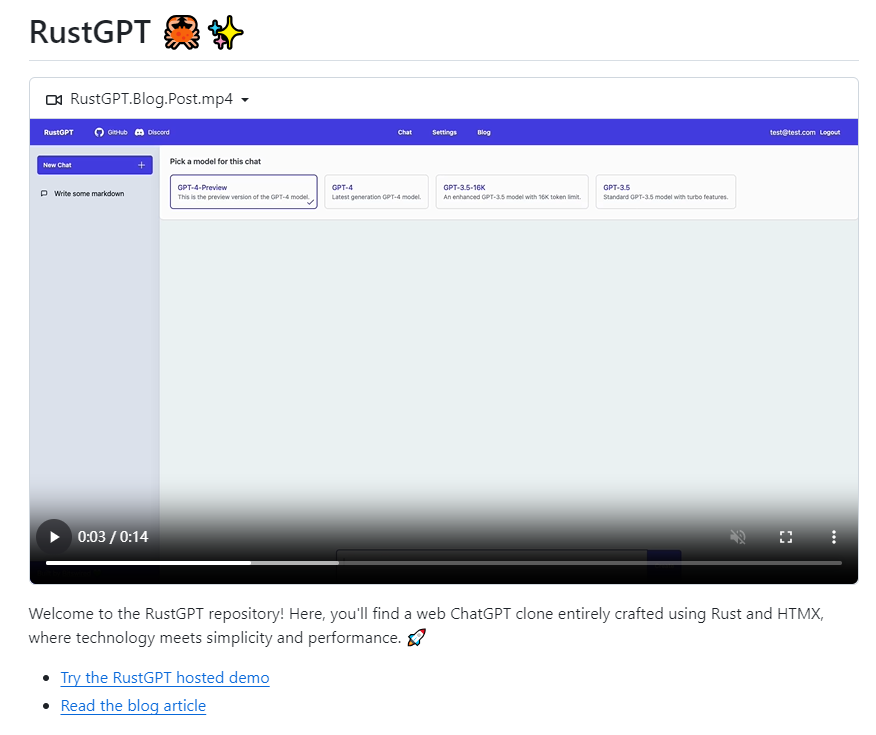Open 'Try the RustGPT hosted demo' link
Image resolution: width=876 pixels, height=735 pixels.
tap(165, 678)
